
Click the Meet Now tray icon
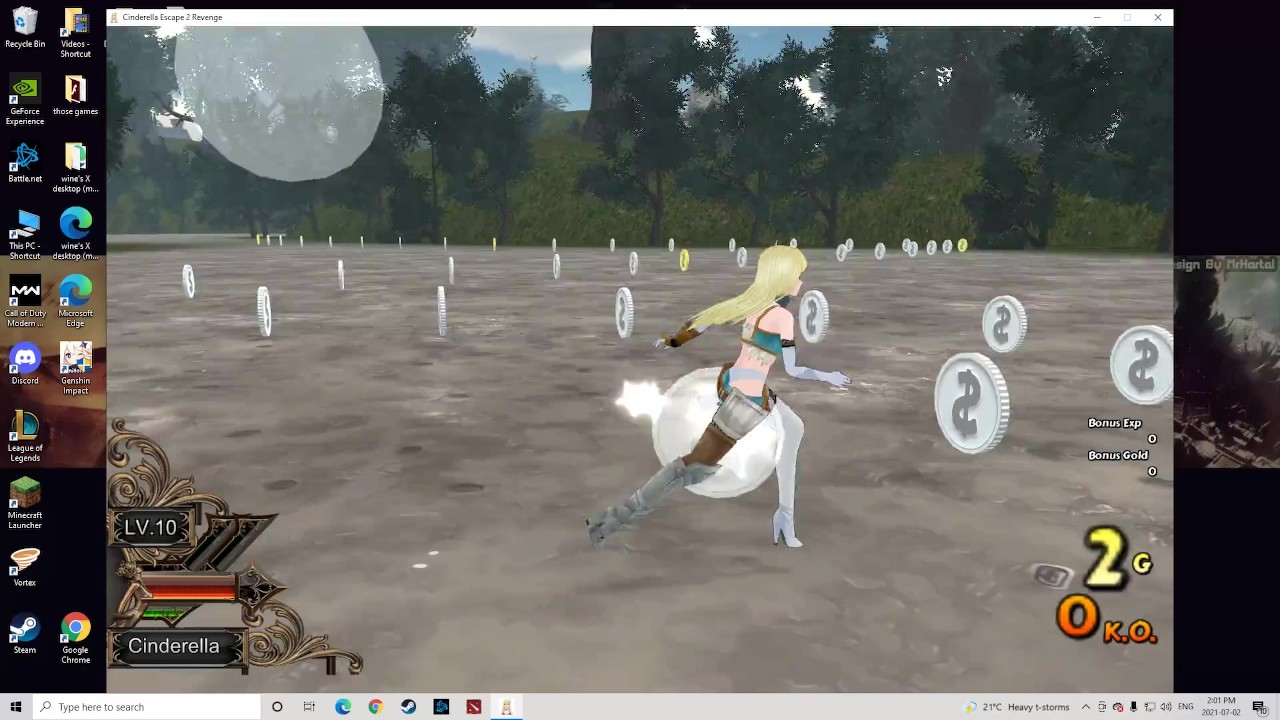(1102, 707)
